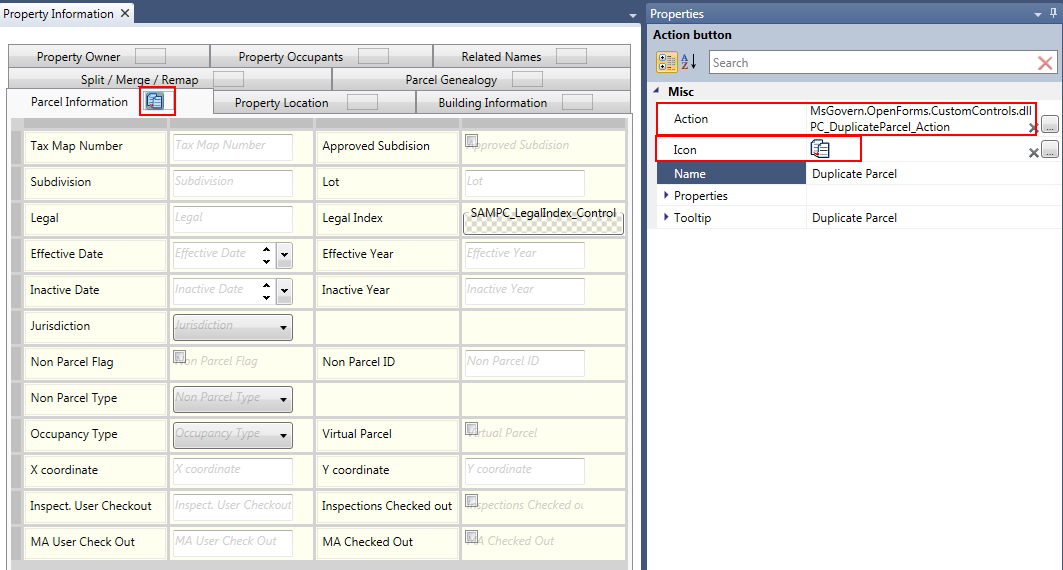Click the SAMPC_LegalIndex_Control button
Screen dimensions: 1063x570
[543, 219]
